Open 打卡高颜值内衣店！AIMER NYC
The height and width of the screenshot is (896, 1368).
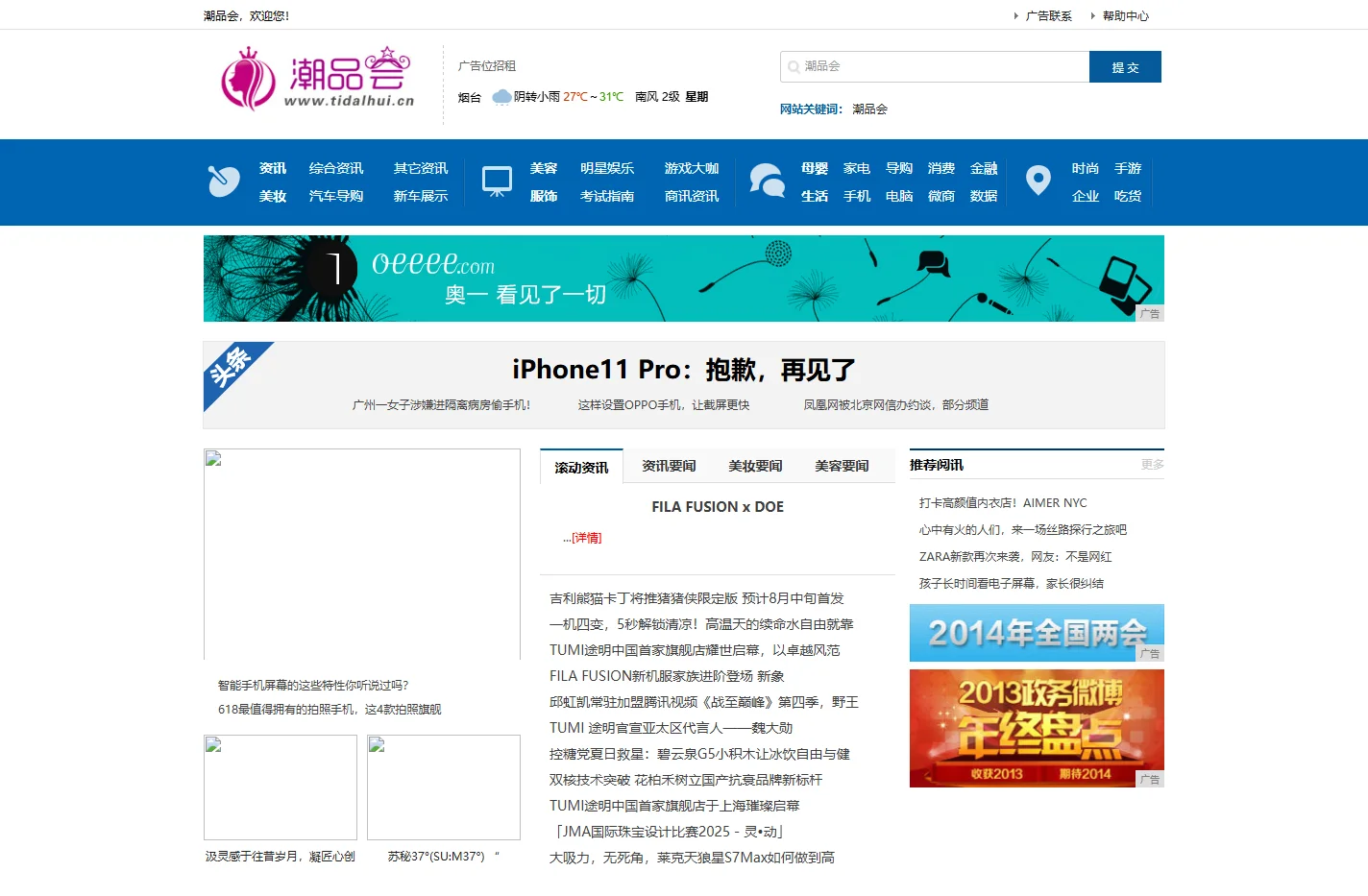pyautogui.click(x=1003, y=503)
